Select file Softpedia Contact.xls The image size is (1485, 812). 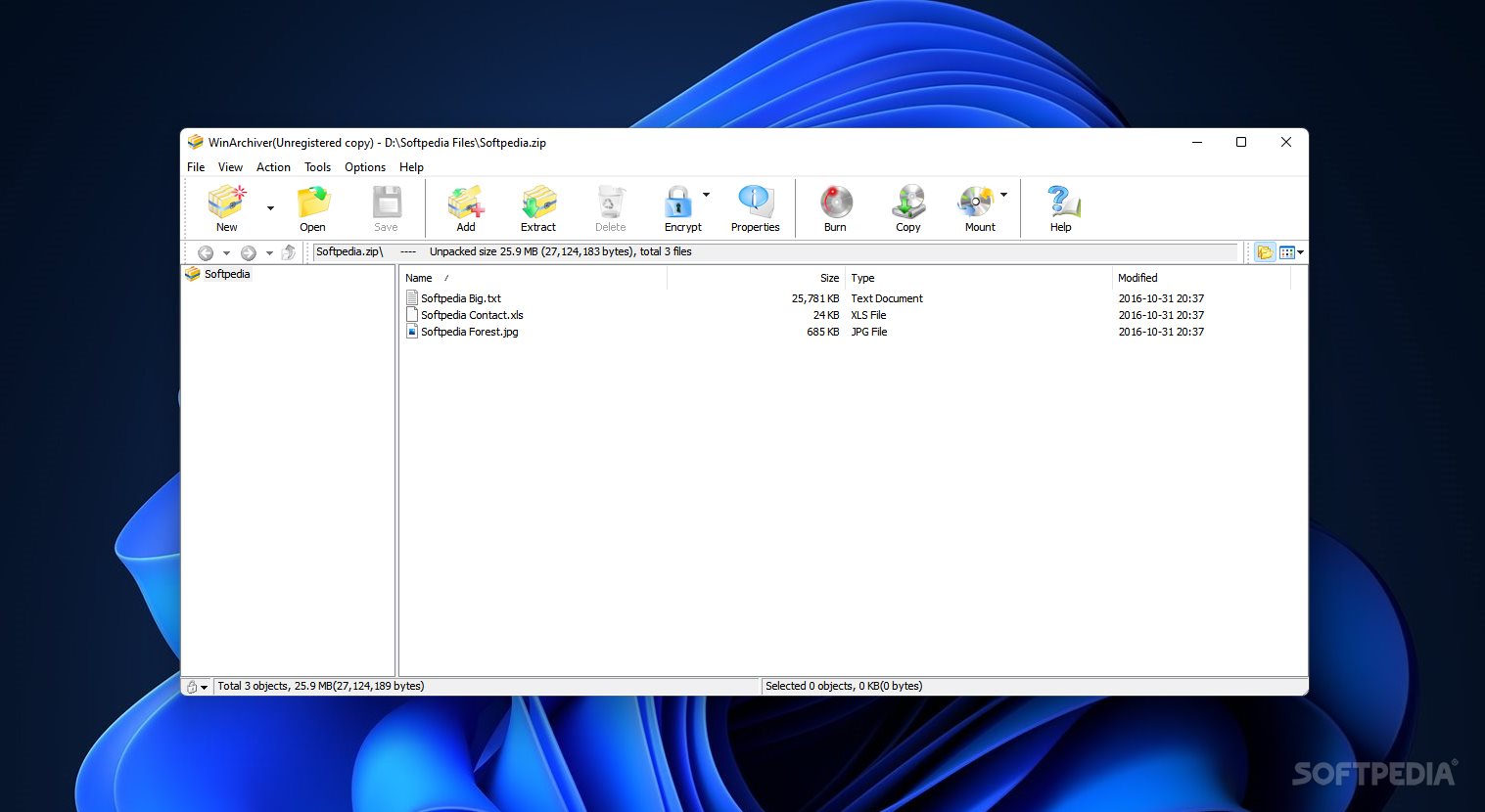(x=472, y=315)
